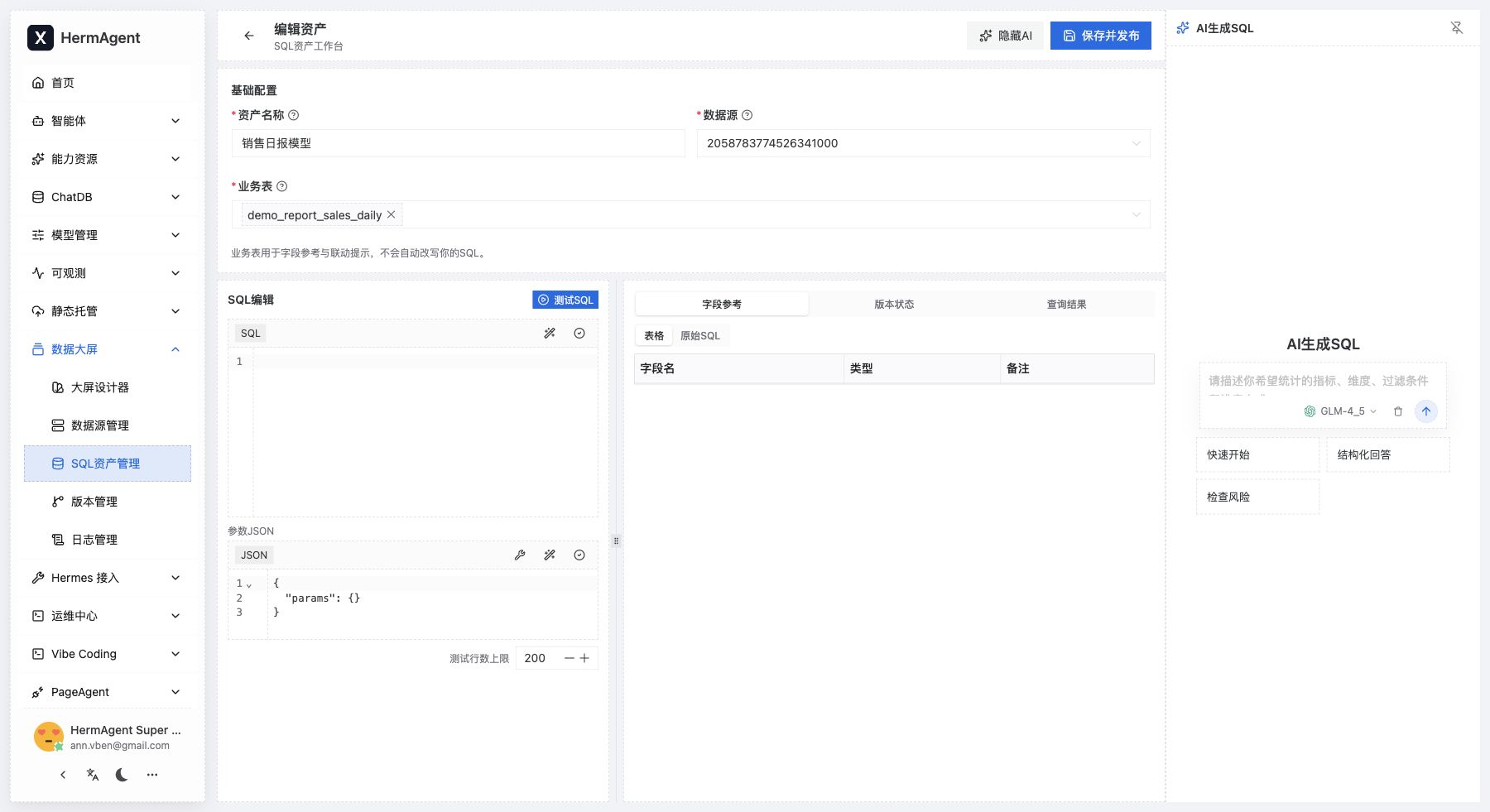Increase test row limit with plus
Viewport: 1490px width, 812px height.
click(x=584, y=658)
